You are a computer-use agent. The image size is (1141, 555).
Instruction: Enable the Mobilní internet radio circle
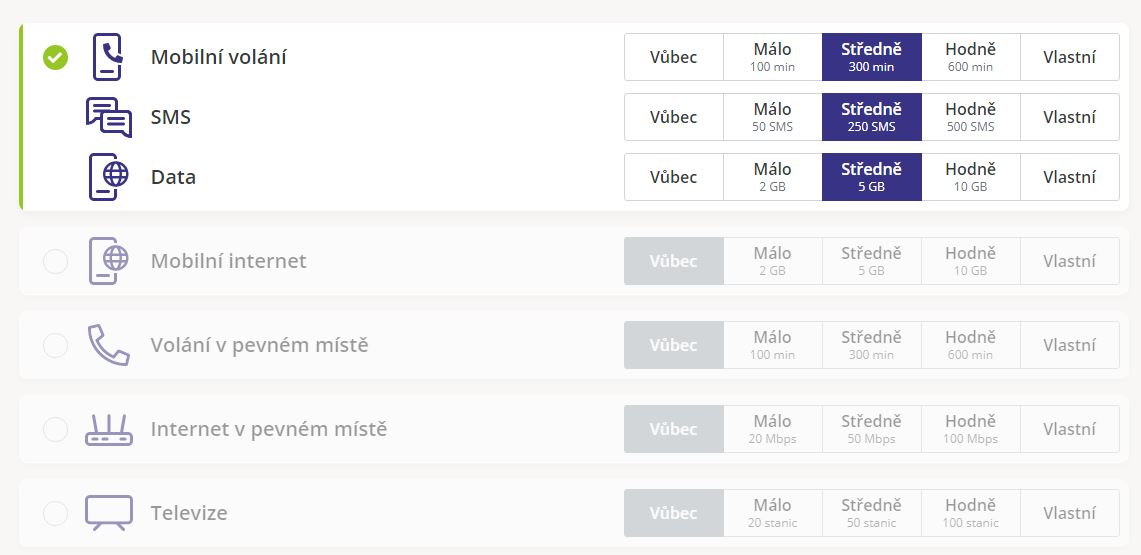point(55,261)
